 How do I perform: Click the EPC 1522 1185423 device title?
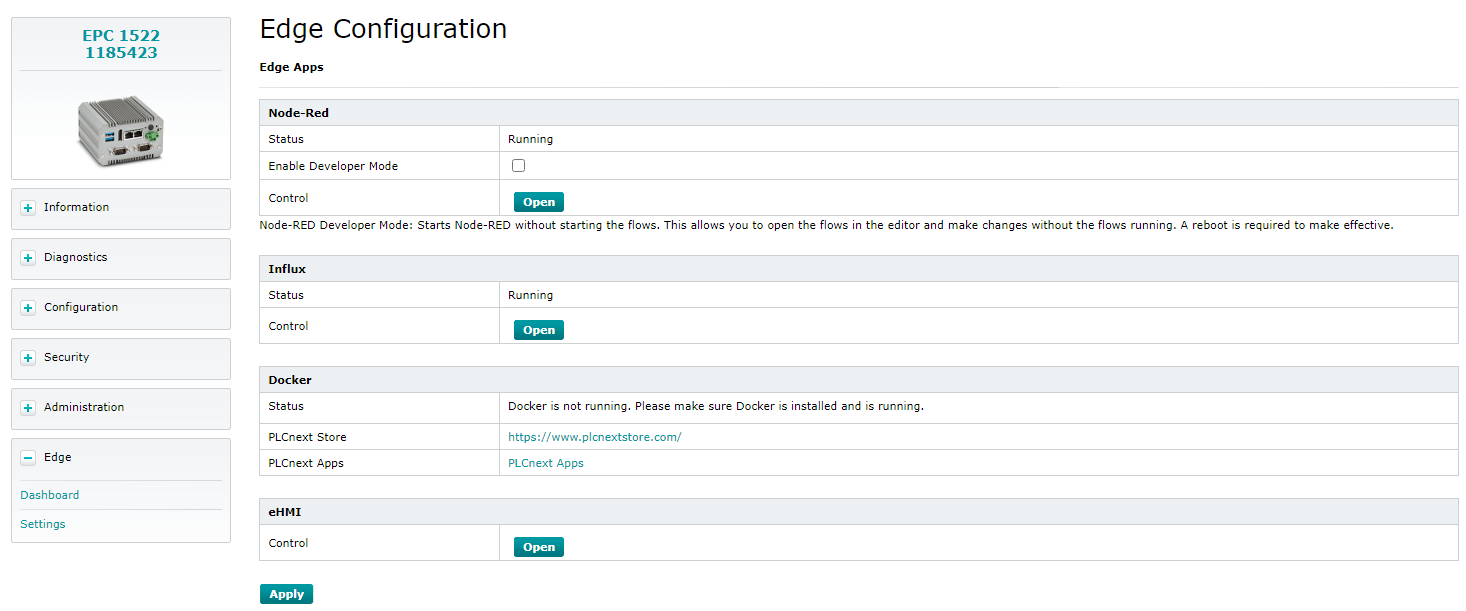(x=121, y=44)
